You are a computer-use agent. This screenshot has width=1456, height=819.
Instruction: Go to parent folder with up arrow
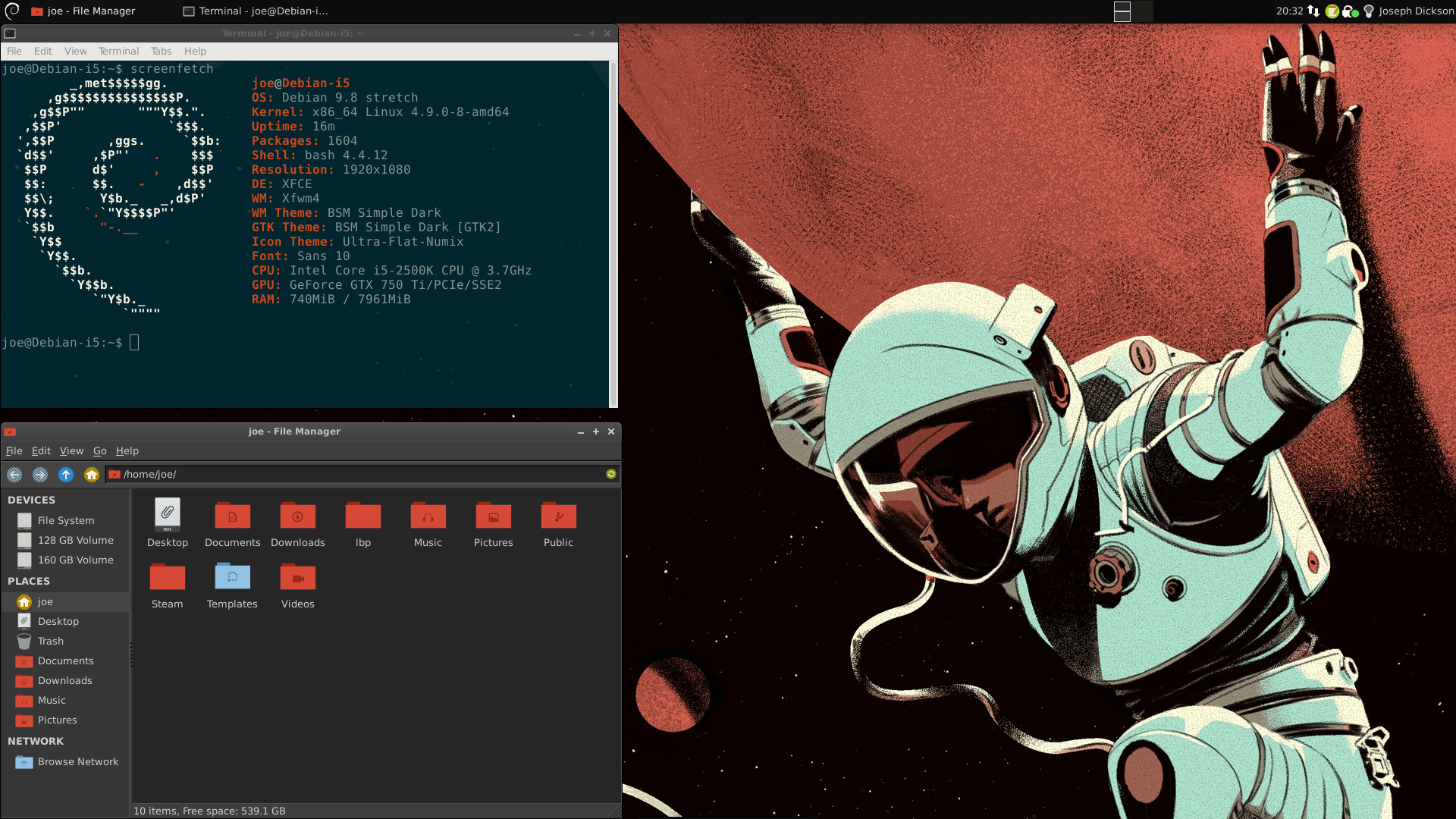pos(66,475)
